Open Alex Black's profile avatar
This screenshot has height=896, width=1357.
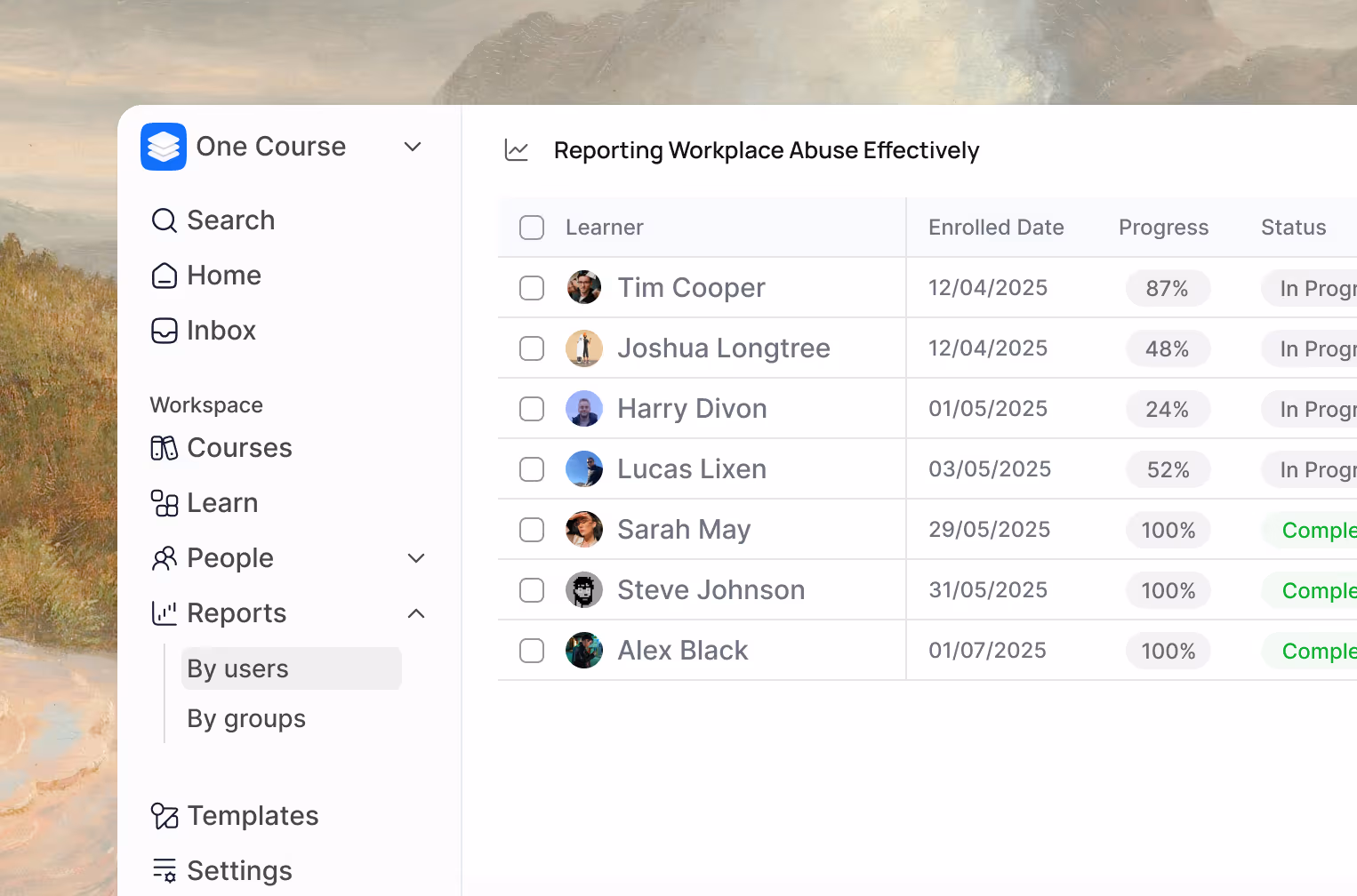click(583, 650)
